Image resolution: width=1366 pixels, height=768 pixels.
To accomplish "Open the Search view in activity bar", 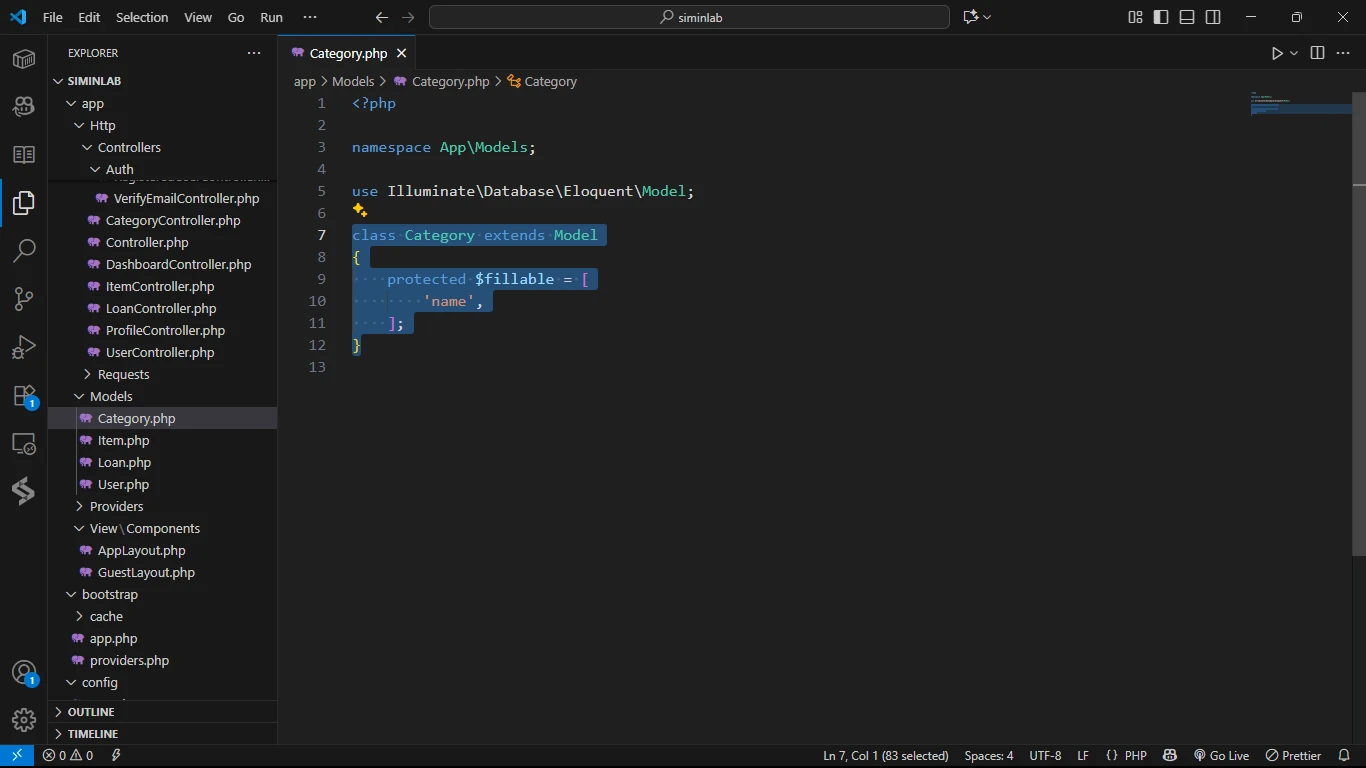I will (24, 250).
